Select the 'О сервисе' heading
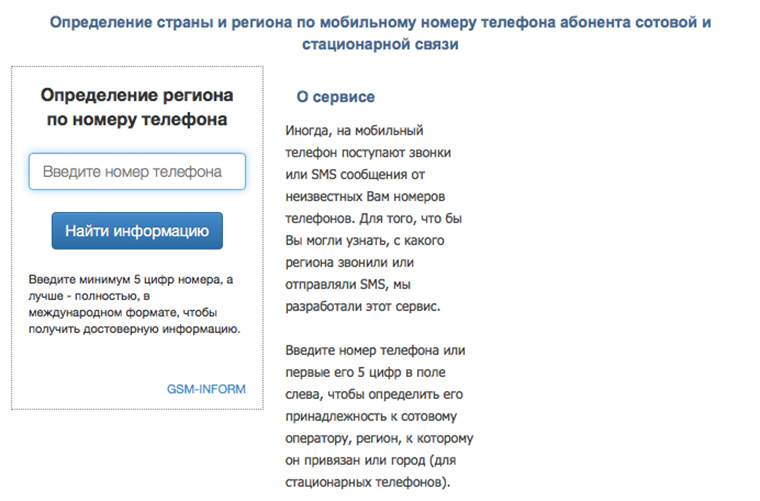760x501 pixels. pyautogui.click(x=335, y=97)
